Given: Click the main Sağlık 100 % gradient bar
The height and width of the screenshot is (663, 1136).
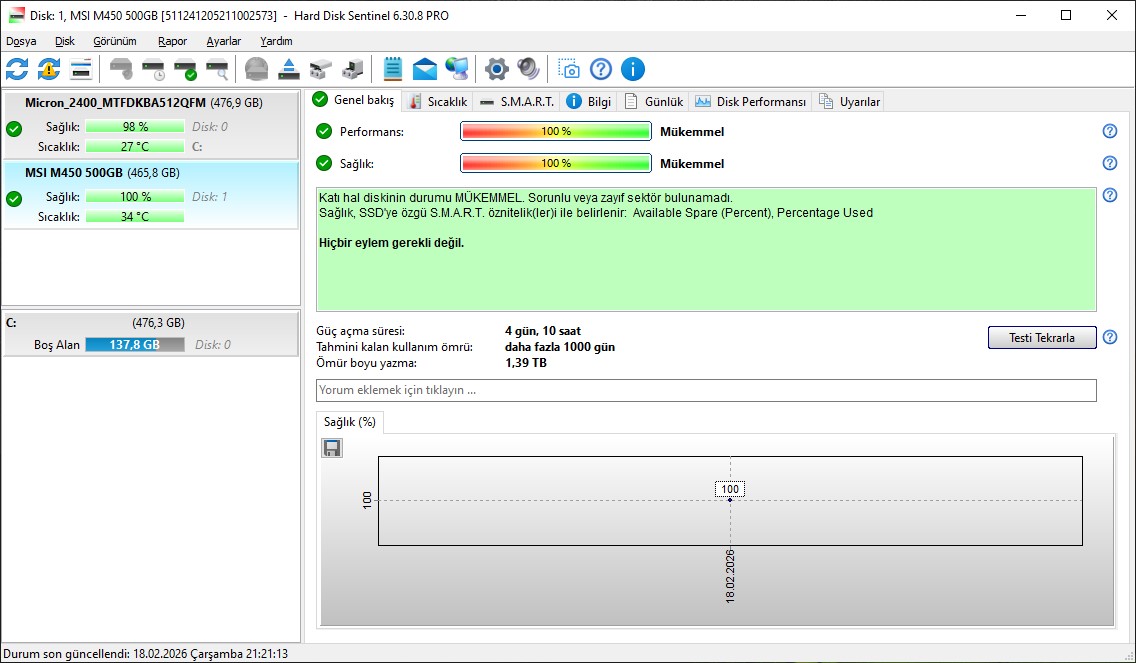Looking at the screenshot, I should tap(556, 163).
